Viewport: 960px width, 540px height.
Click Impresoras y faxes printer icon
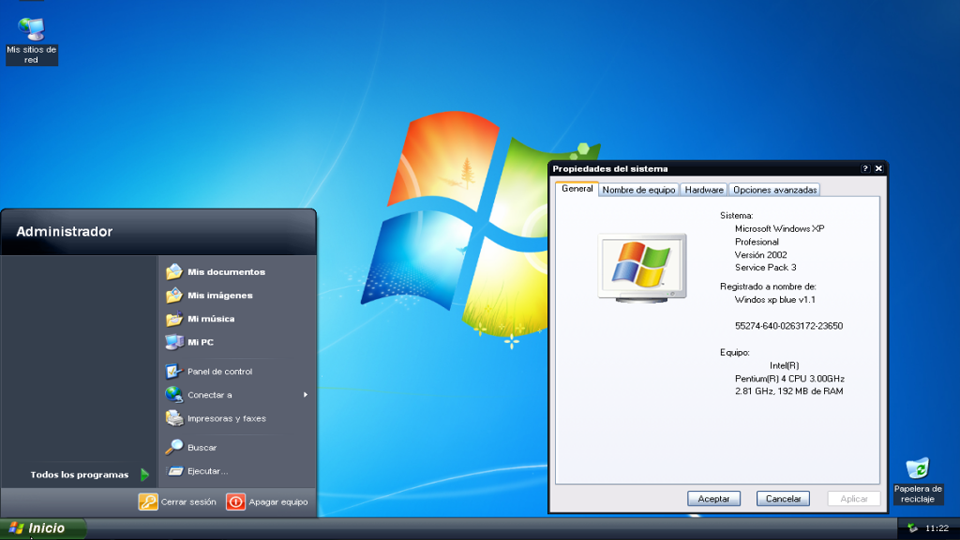174,418
